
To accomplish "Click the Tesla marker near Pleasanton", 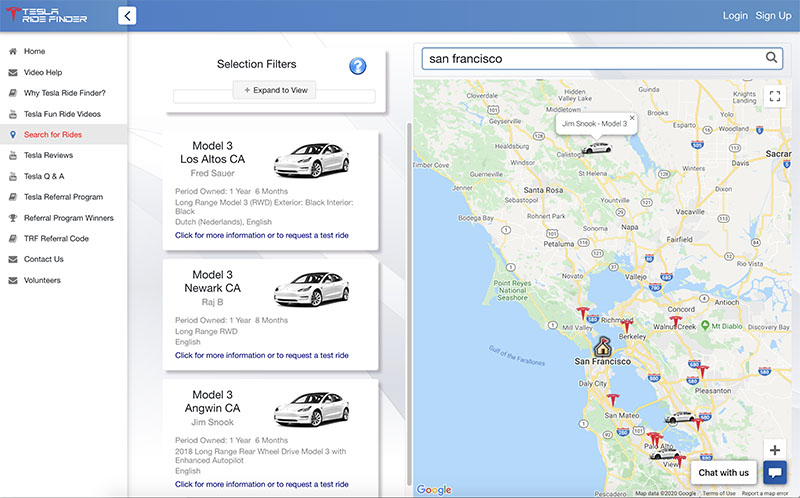I will click(x=703, y=371).
